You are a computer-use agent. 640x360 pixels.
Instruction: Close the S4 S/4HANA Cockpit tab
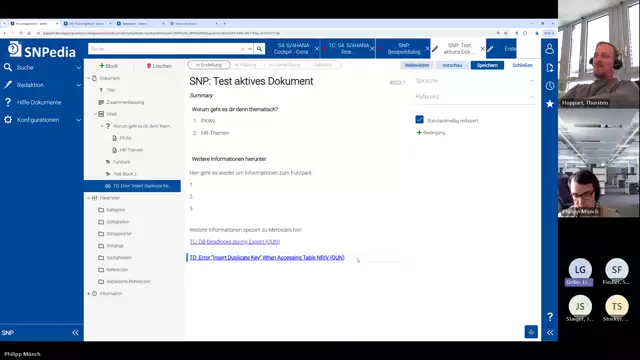coord(317,49)
